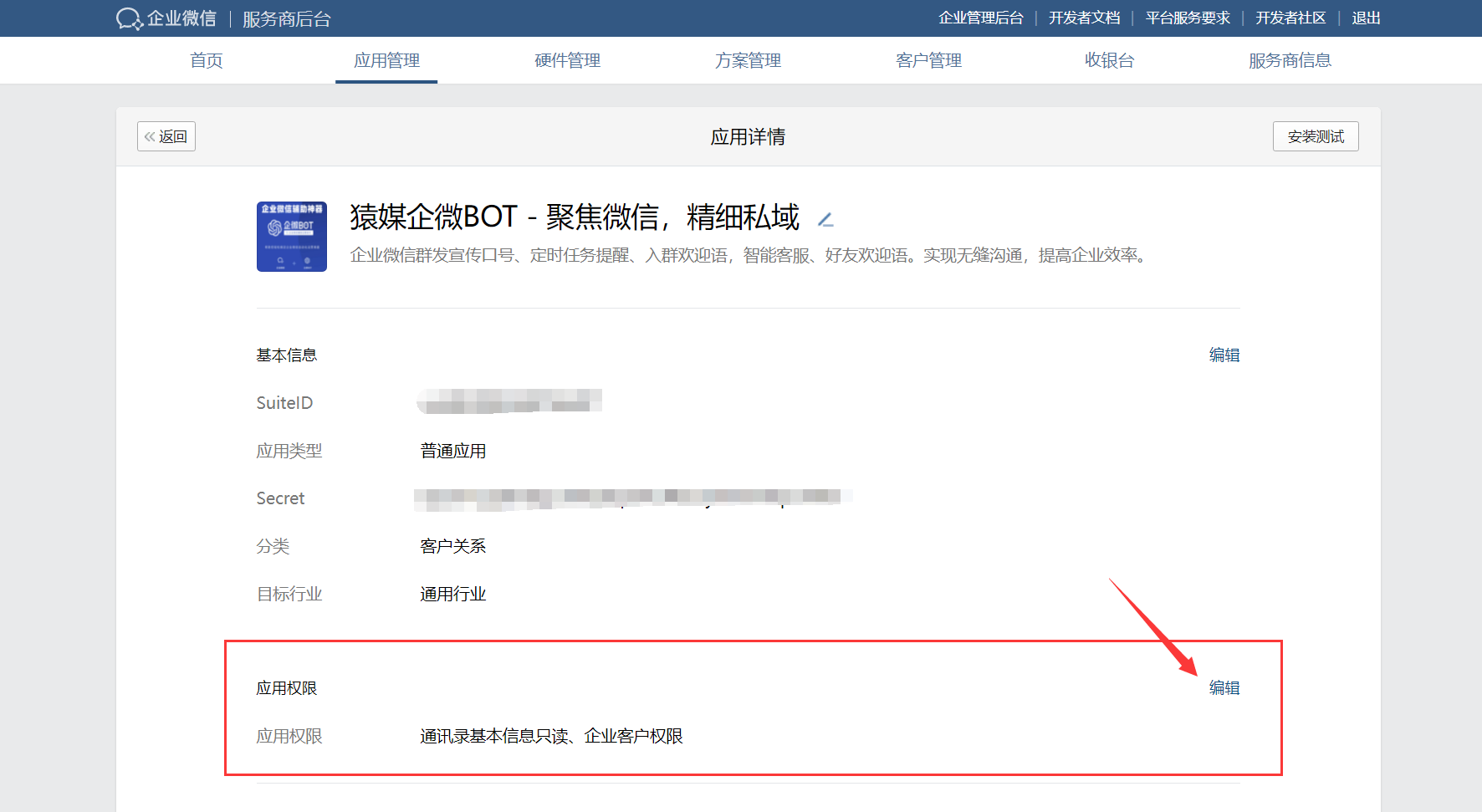Click the double-chevron icon on the 返回 button
Image resolution: width=1482 pixels, height=812 pixels.
click(151, 136)
